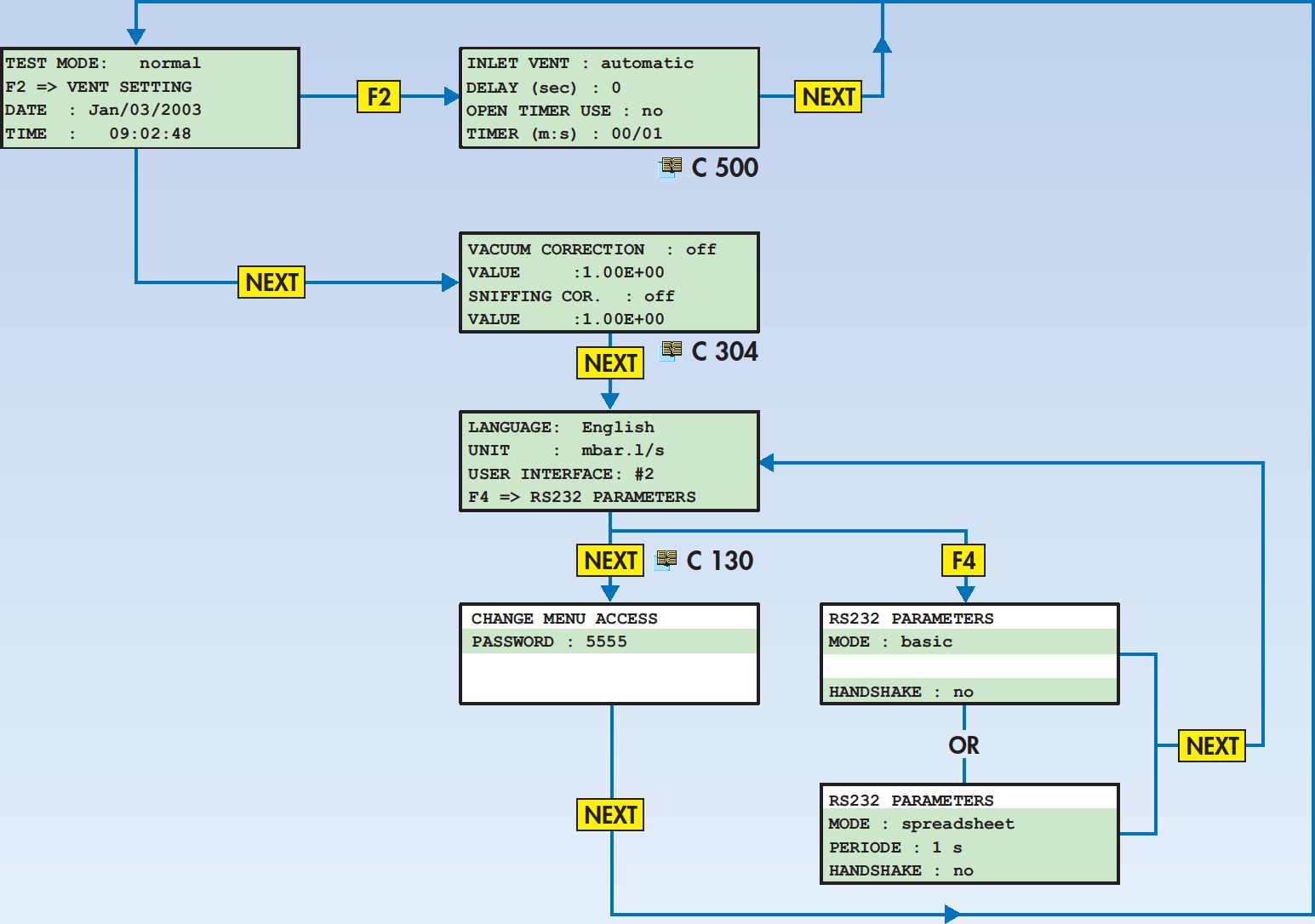The width and height of the screenshot is (1315, 924).
Task: Click the yellow F4 key label
Action: click(963, 561)
